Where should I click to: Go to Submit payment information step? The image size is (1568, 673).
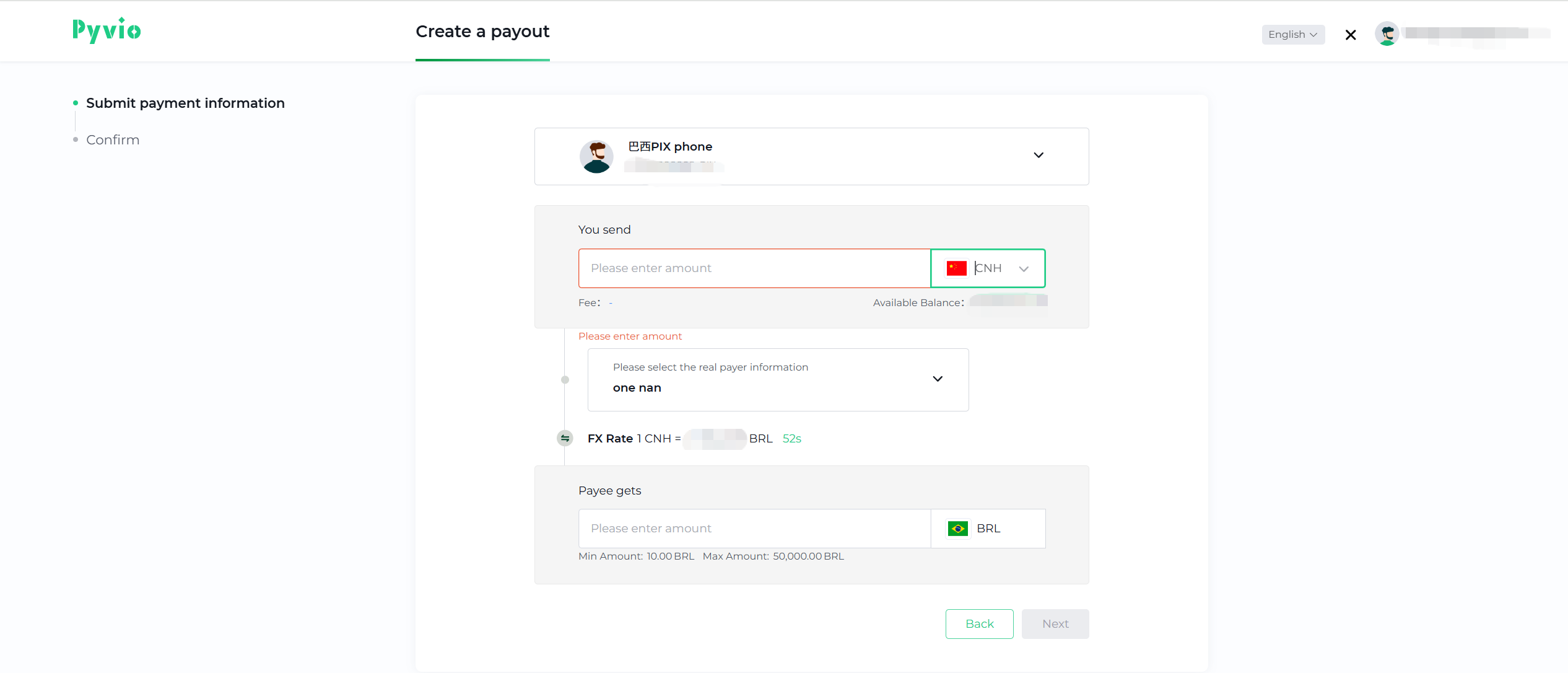pyautogui.click(x=185, y=103)
